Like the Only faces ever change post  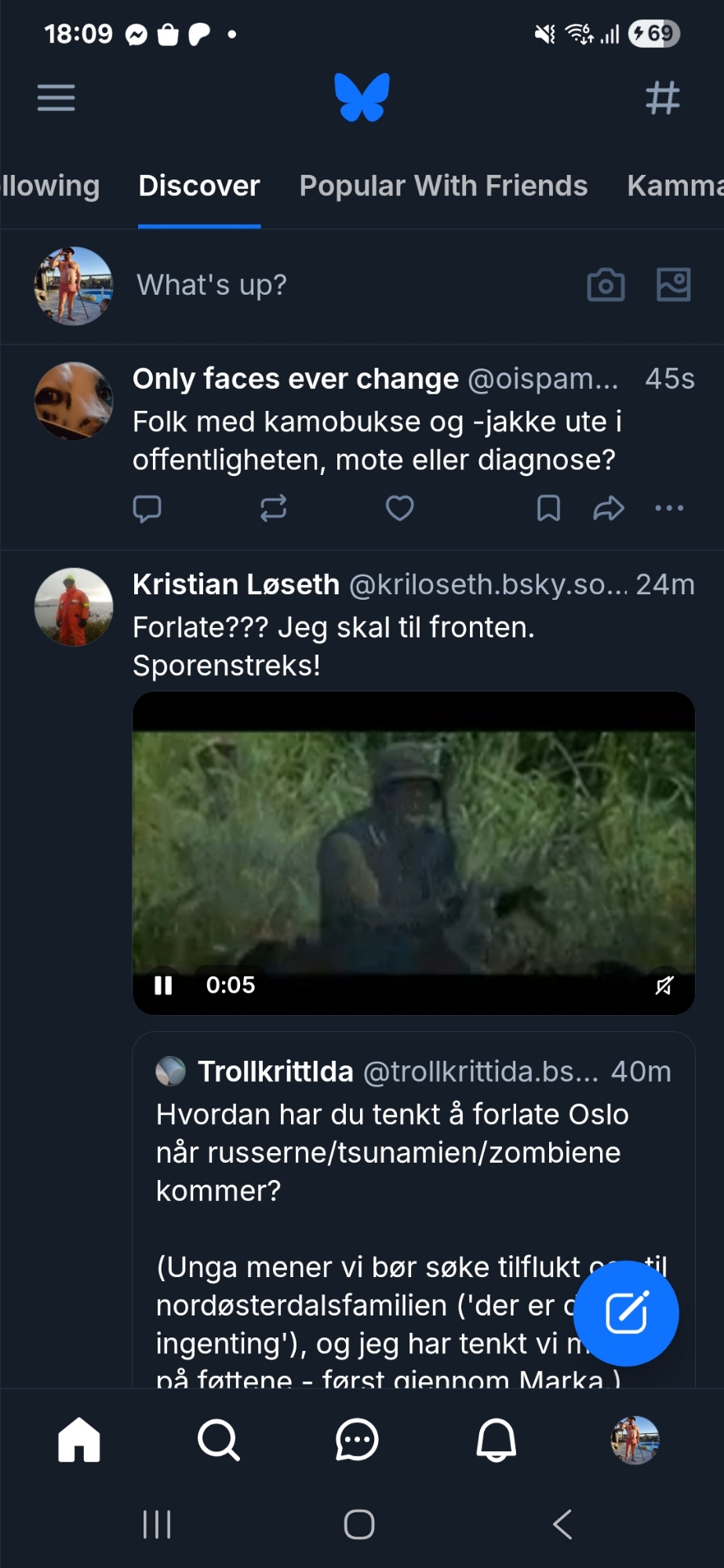(x=399, y=509)
